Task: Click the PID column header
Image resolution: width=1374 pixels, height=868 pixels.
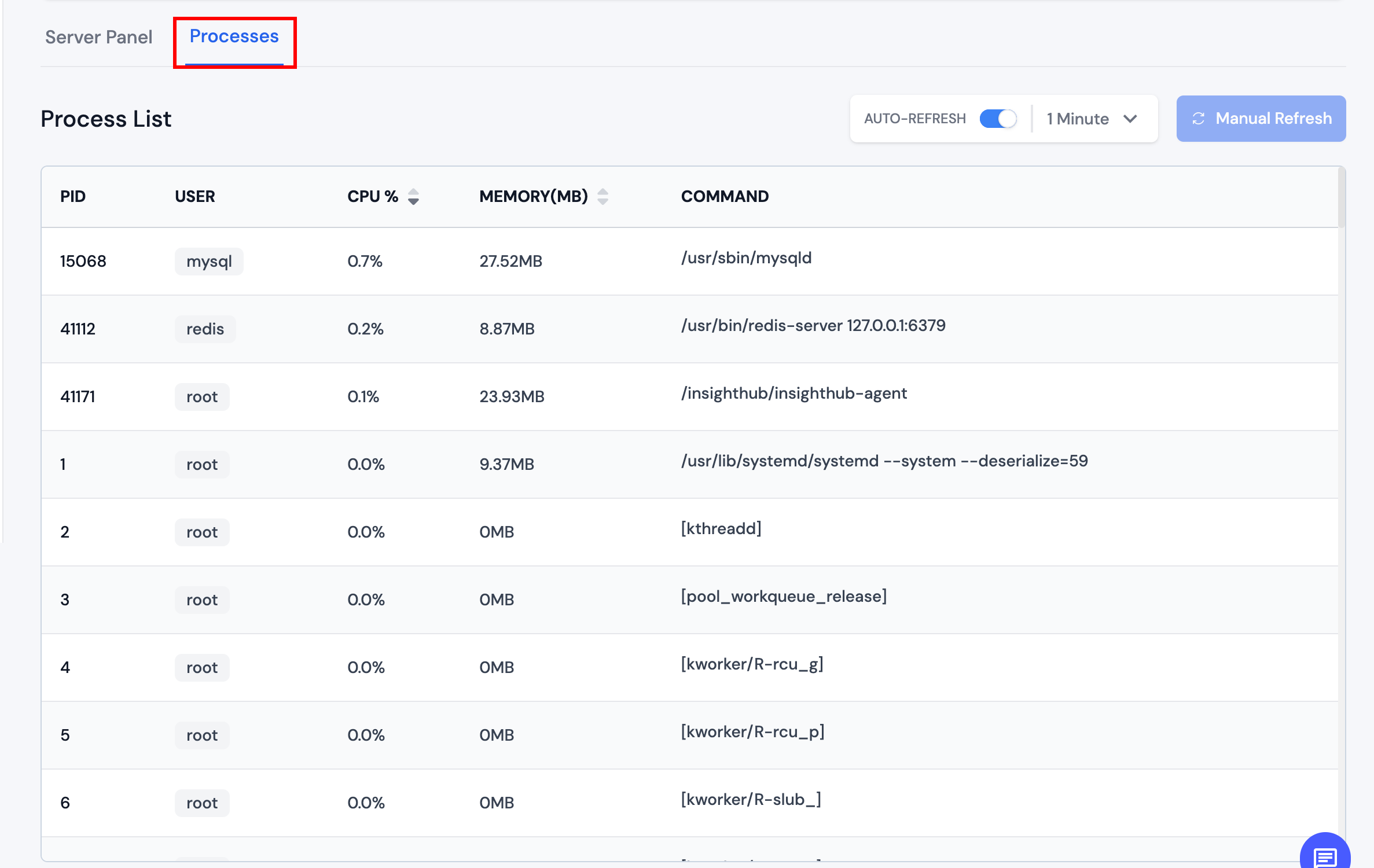Action: click(x=73, y=197)
